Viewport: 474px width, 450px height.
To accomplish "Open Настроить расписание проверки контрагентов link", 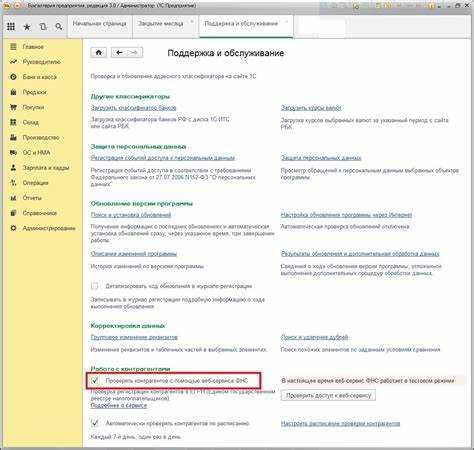I will tap(340, 424).
